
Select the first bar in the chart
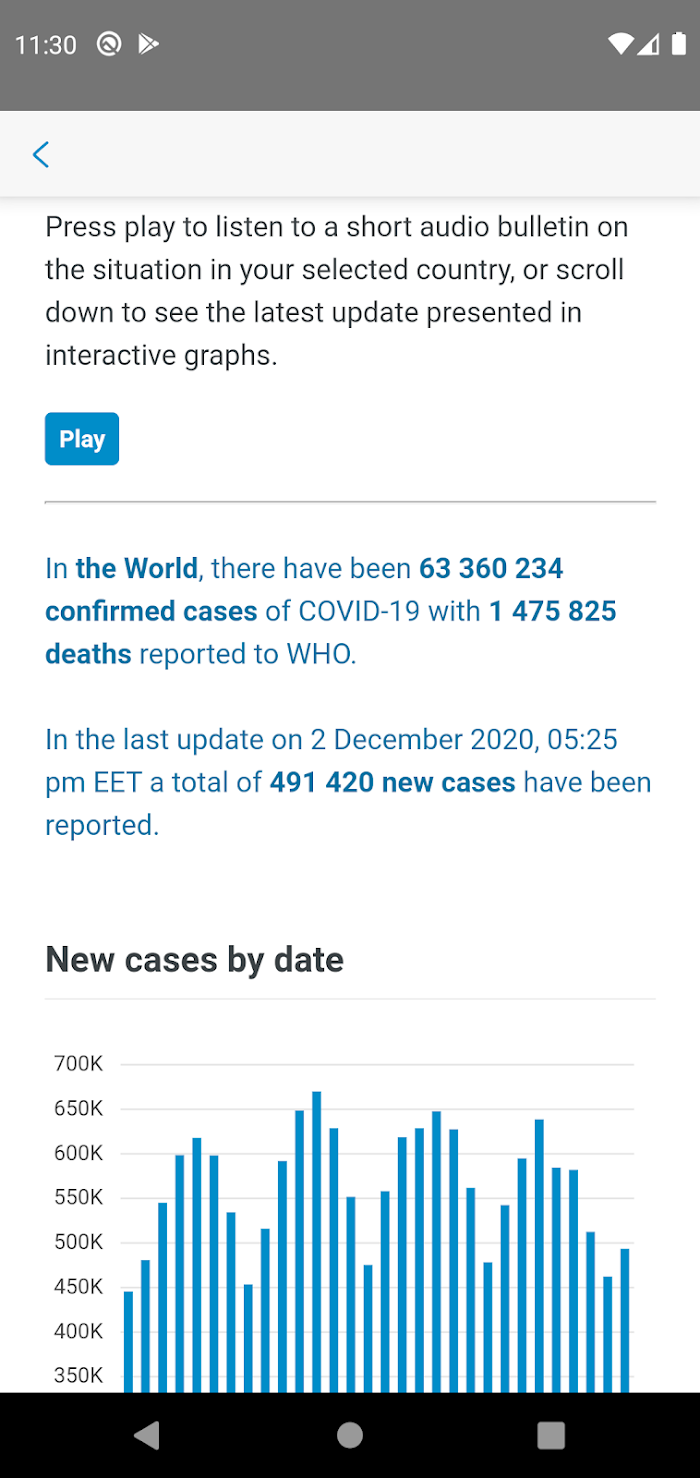click(x=128, y=1342)
